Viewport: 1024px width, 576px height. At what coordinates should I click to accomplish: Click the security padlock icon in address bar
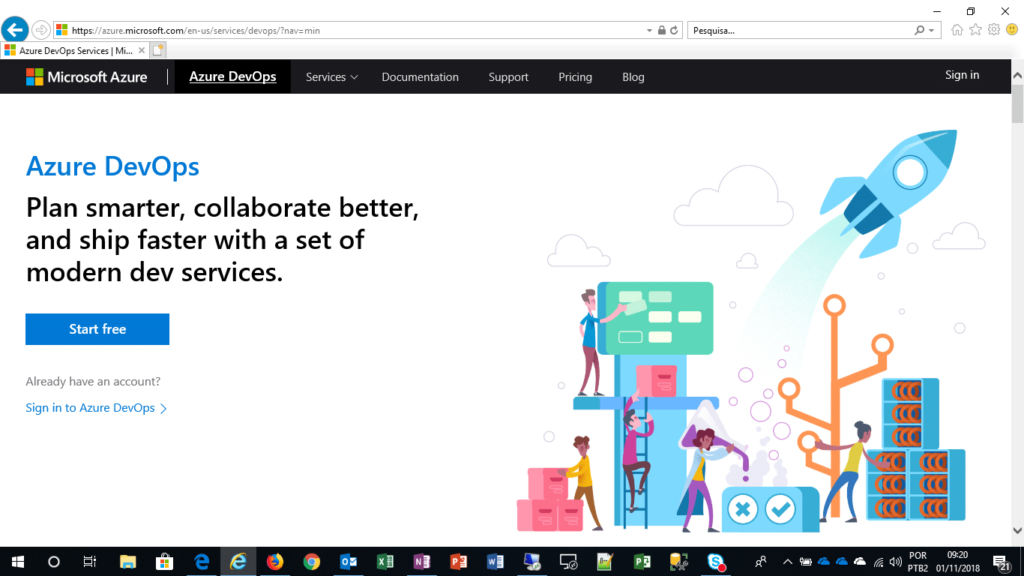[x=662, y=30]
